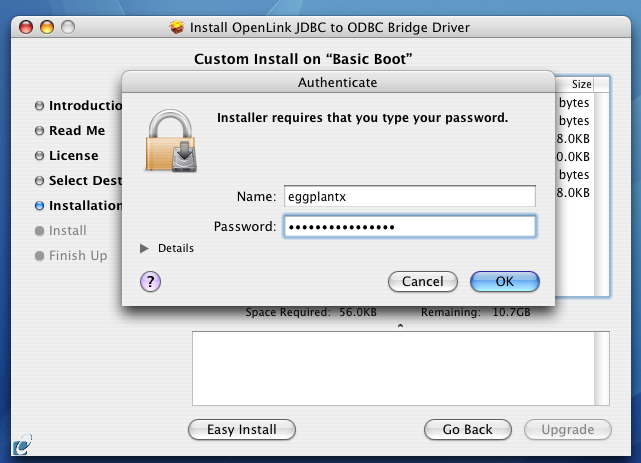This screenshot has width=641, height=463.
Task: Click the Upgrade button
Action: [x=568, y=429]
